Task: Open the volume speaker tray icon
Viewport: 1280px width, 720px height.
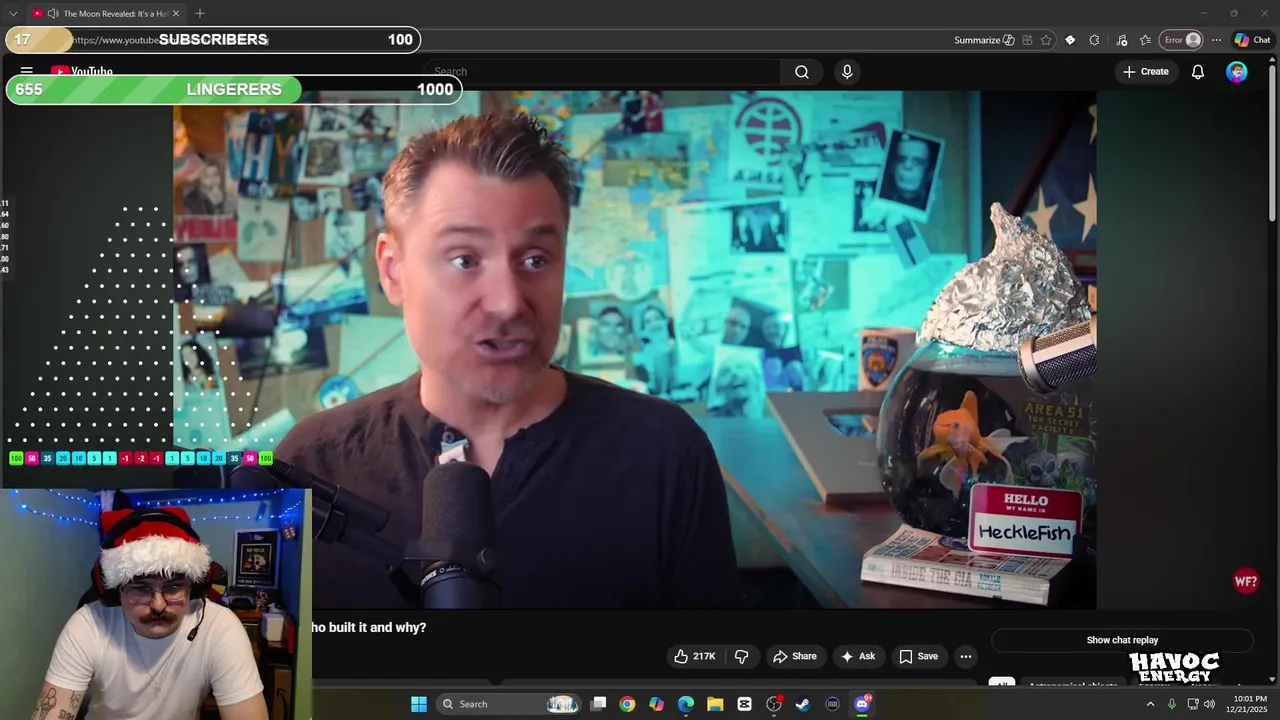Action: [x=1209, y=704]
